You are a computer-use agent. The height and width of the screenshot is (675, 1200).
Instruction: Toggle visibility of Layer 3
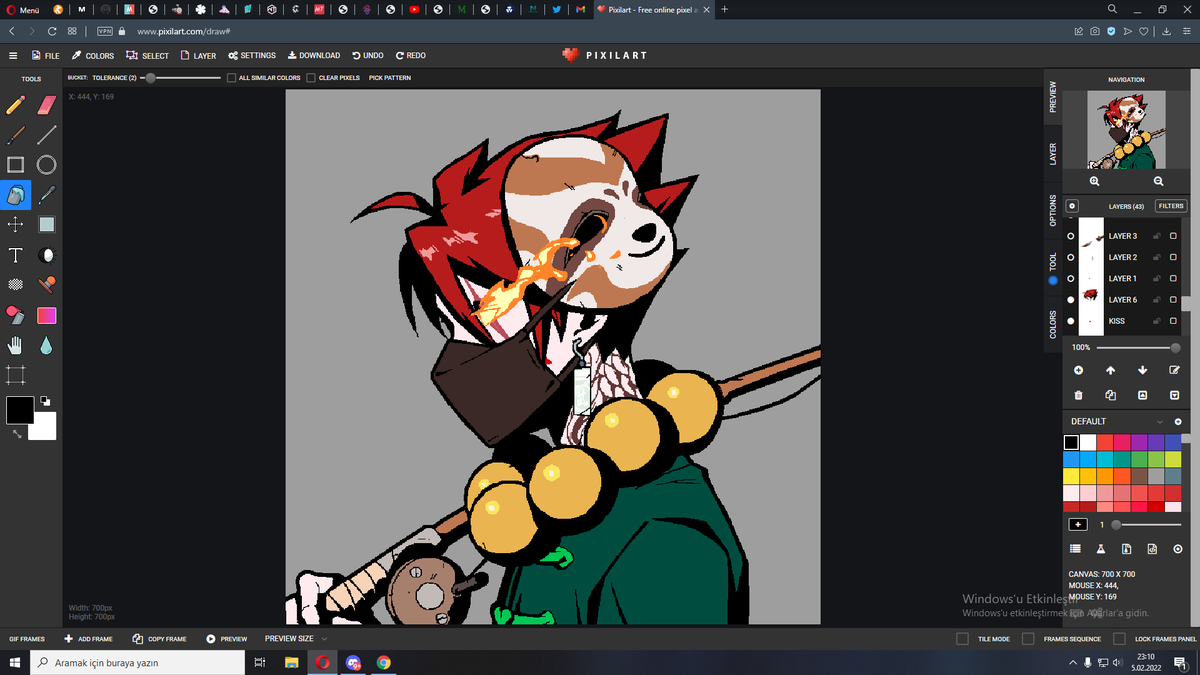pos(1071,236)
